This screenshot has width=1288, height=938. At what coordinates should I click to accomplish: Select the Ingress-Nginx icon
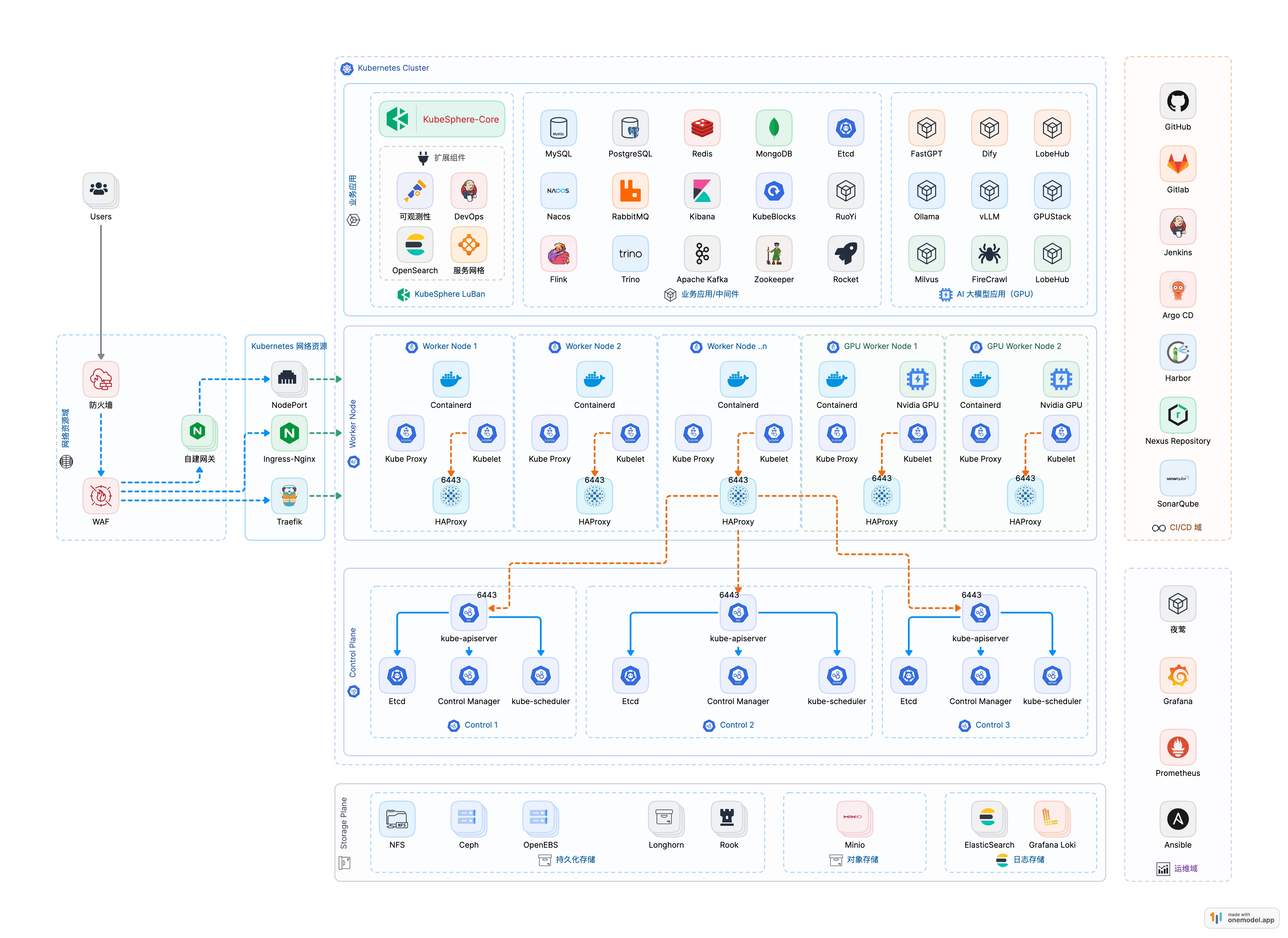point(289,433)
